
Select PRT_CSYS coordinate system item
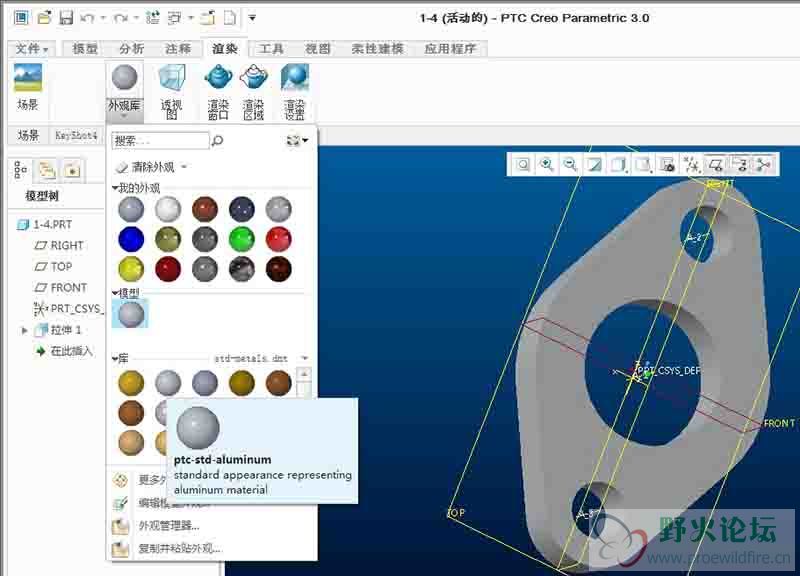click(x=68, y=309)
